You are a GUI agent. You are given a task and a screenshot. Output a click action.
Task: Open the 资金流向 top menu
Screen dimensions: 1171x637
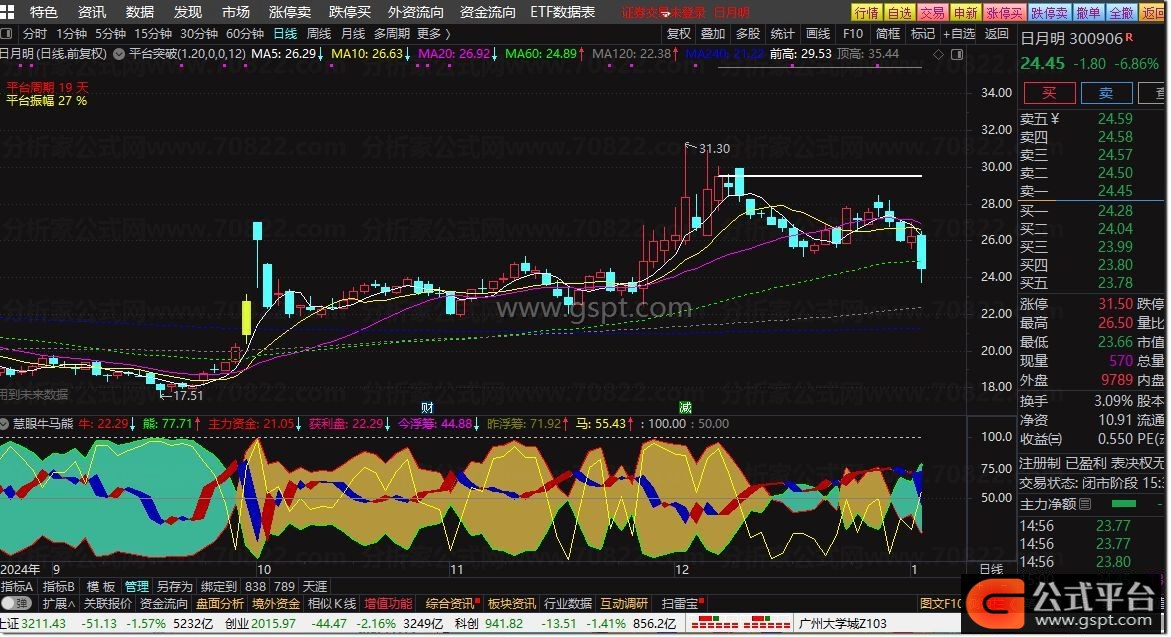tap(487, 12)
